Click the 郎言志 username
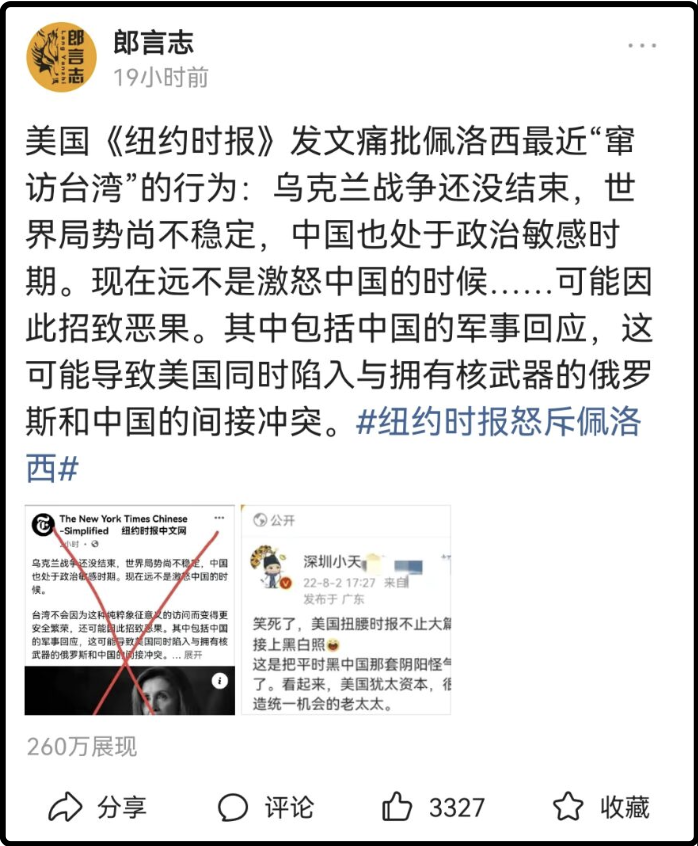The height and width of the screenshot is (846, 698). [x=154, y=42]
